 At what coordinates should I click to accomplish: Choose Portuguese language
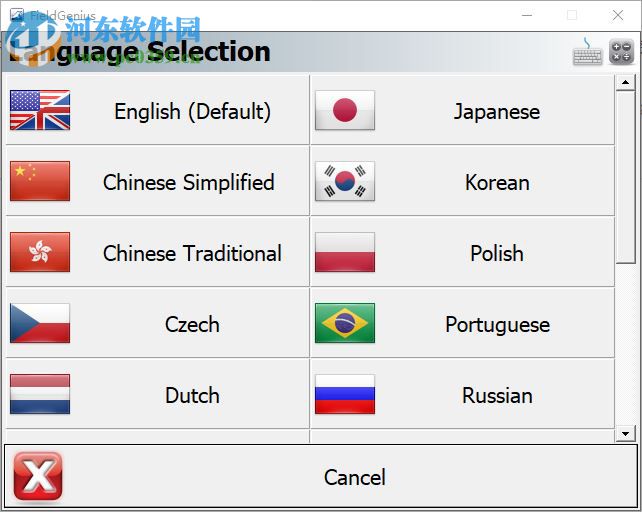point(463,323)
